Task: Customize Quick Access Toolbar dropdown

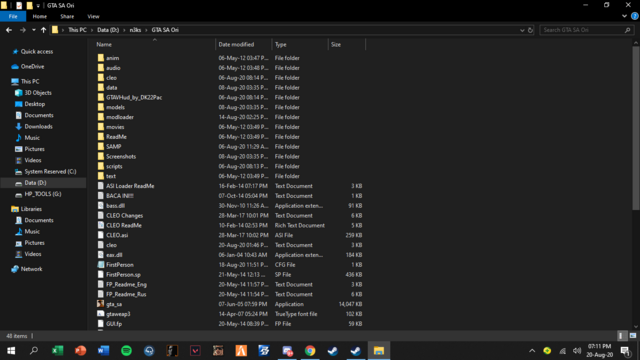Action: pyautogui.click(x=38, y=6)
